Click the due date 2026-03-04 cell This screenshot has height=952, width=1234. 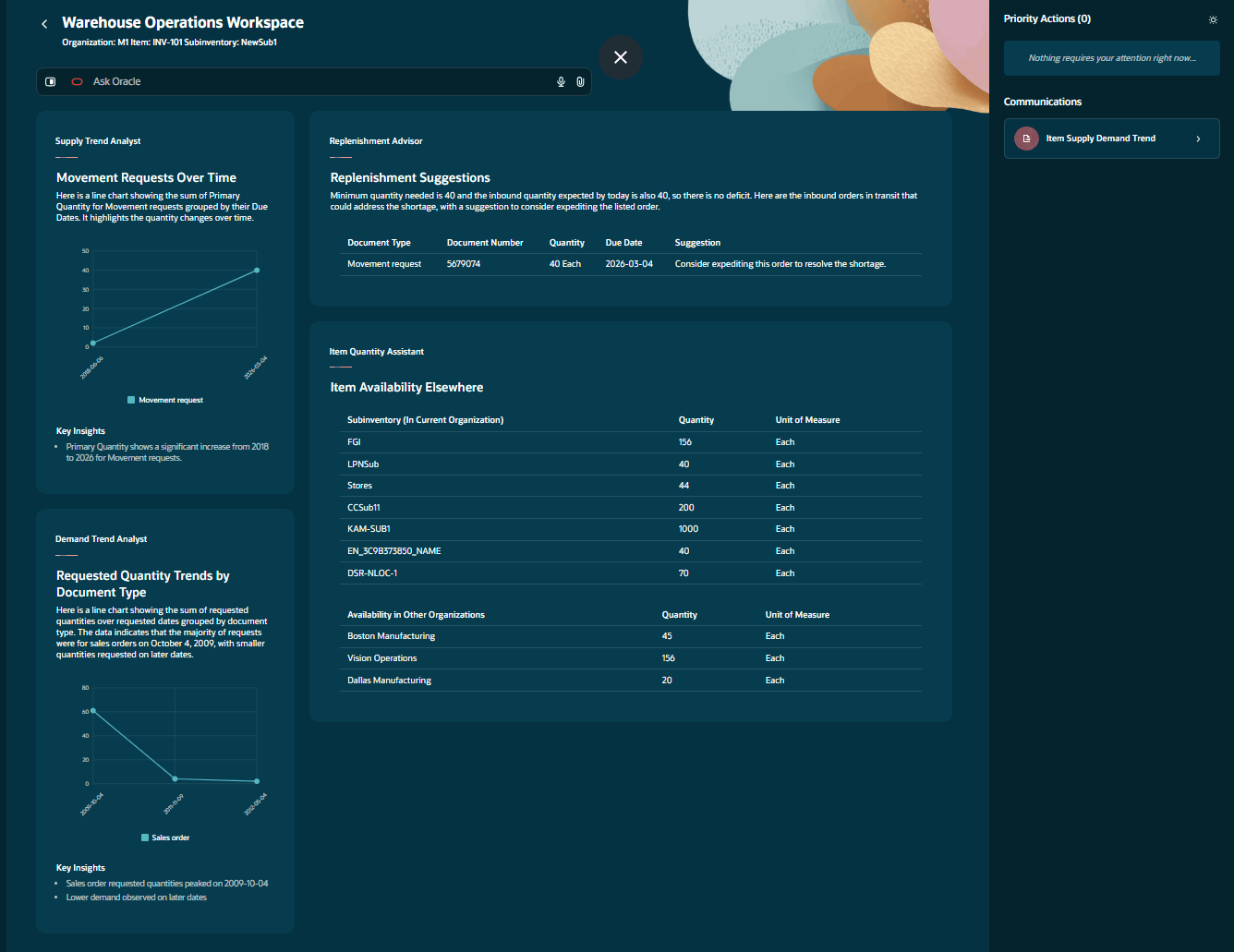[629, 264]
